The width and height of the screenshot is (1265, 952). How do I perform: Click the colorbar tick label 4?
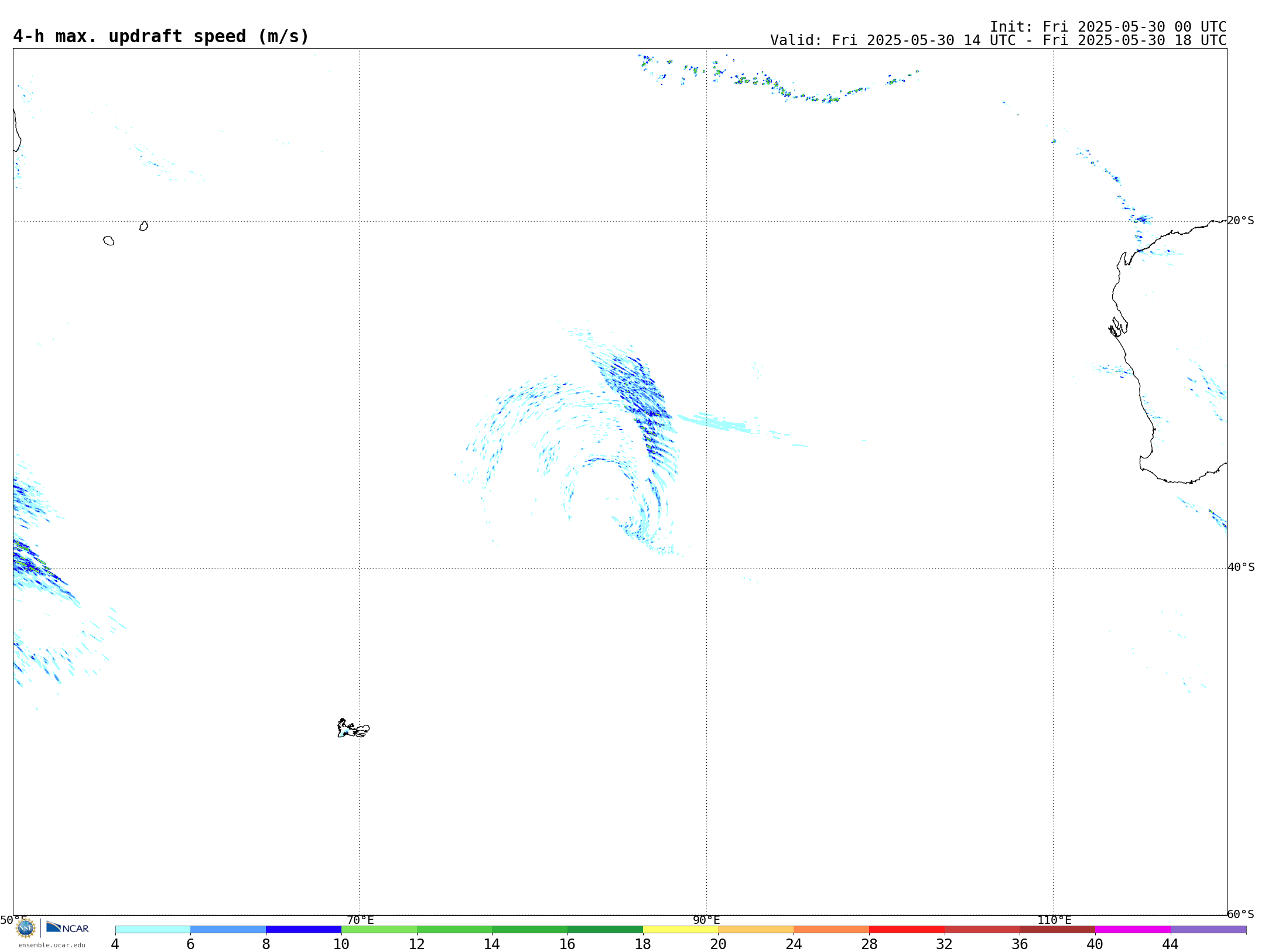(x=115, y=944)
